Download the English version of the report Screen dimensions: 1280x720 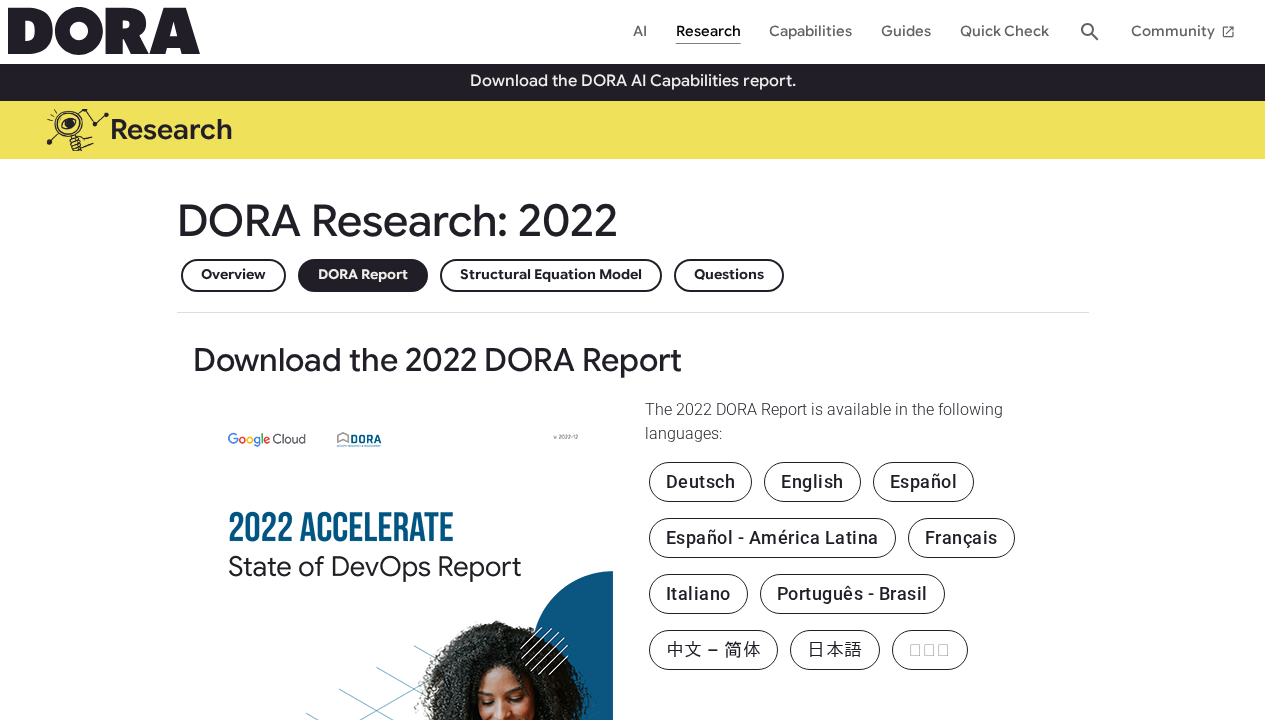pyautogui.click(x=812, y=482)
